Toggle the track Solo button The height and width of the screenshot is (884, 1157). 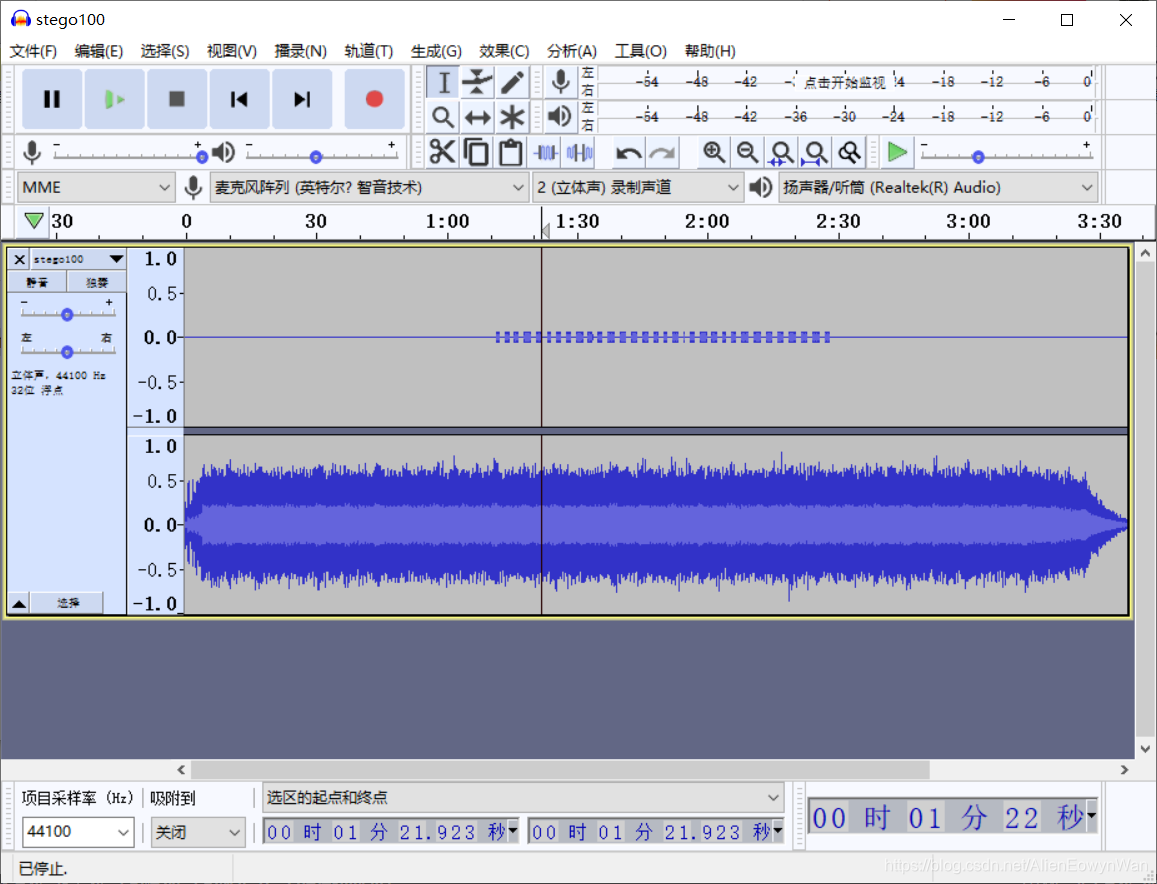click(x=97, y=282)
